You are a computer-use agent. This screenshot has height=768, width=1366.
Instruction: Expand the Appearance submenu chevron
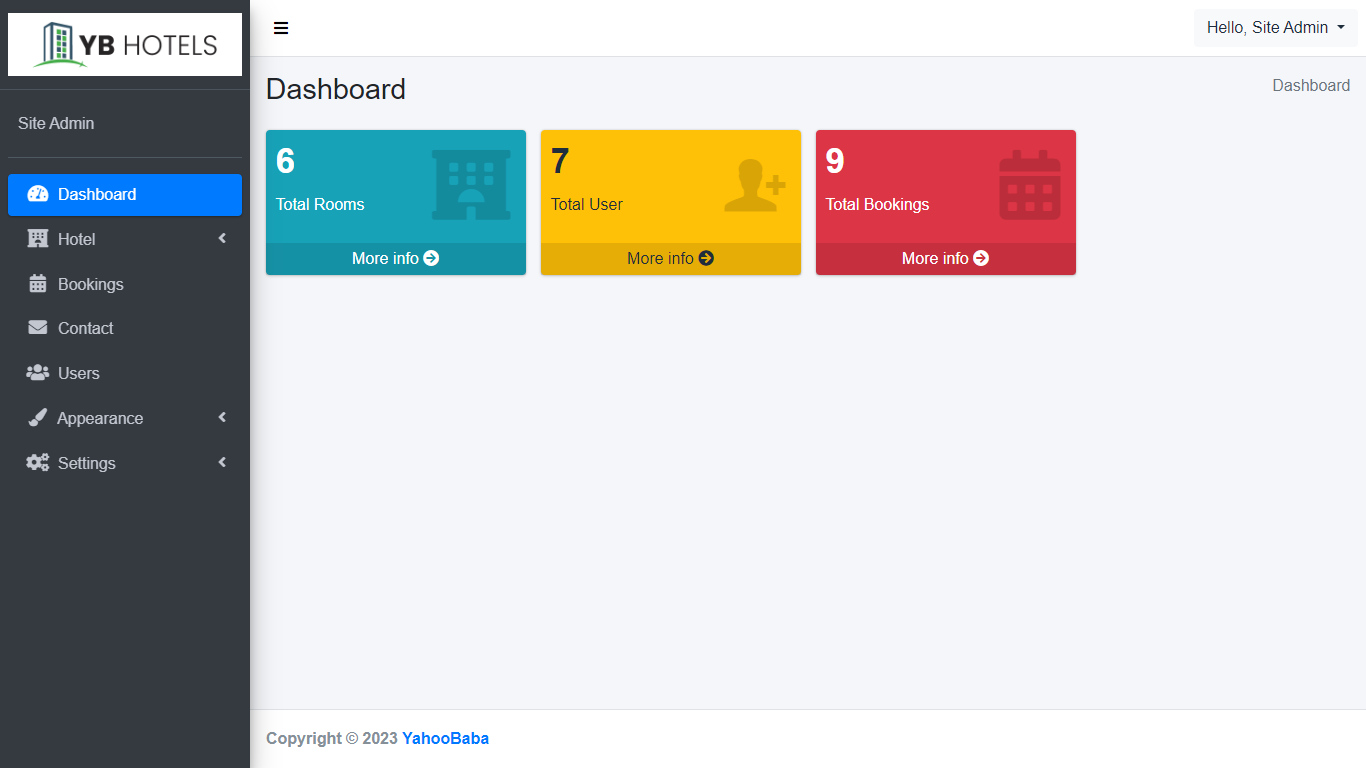pos(222,418)
